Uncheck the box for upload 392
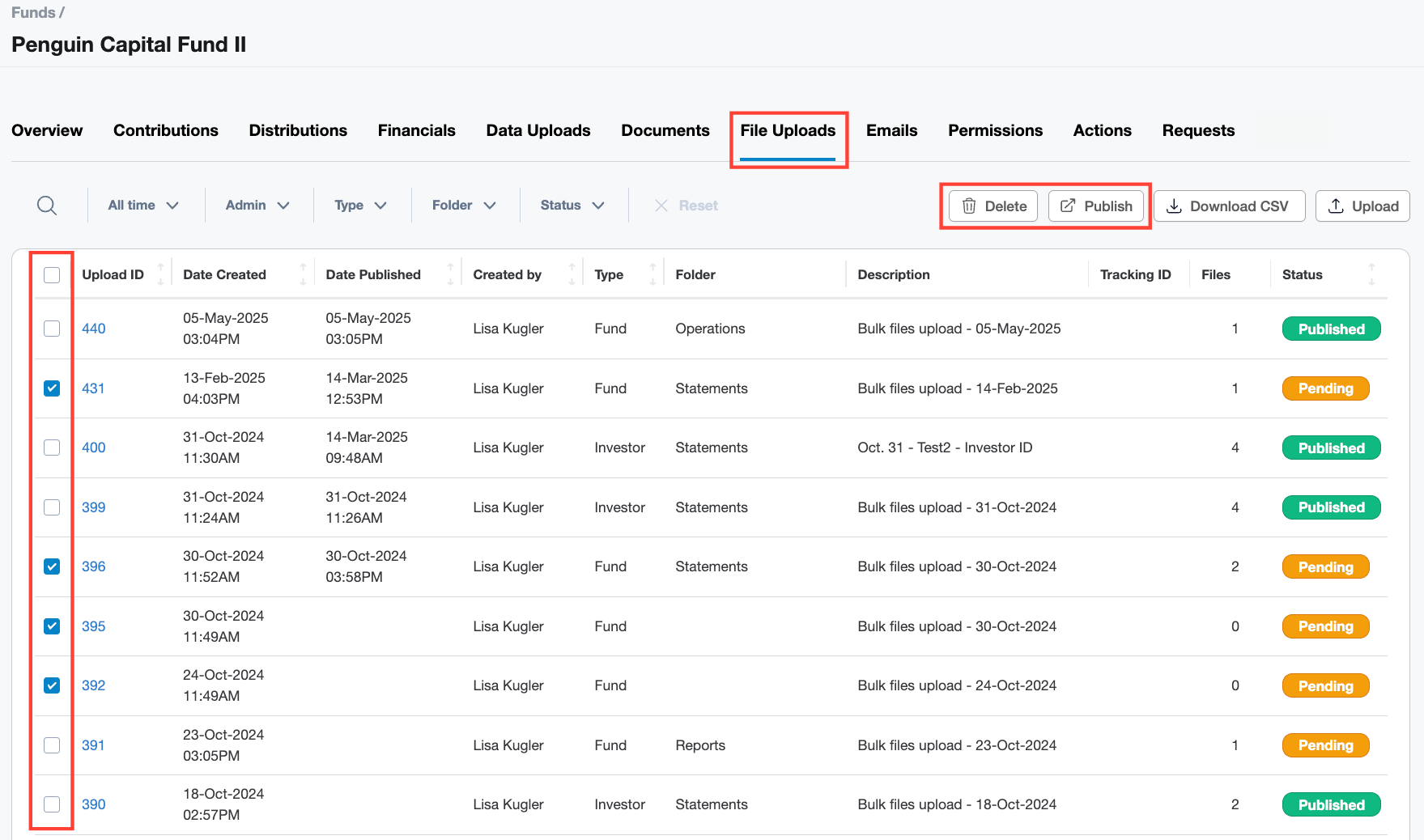1424x840 pixels. 52,685
